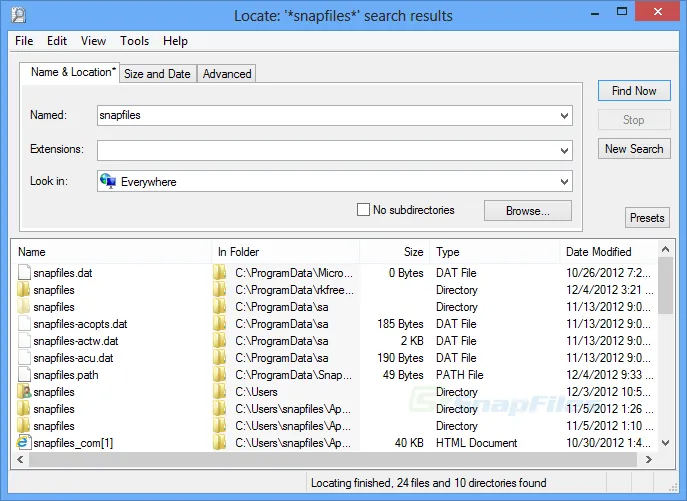
Task: Select the Name & Location tab
Action: pyautogui.click(x=70, y=72)
